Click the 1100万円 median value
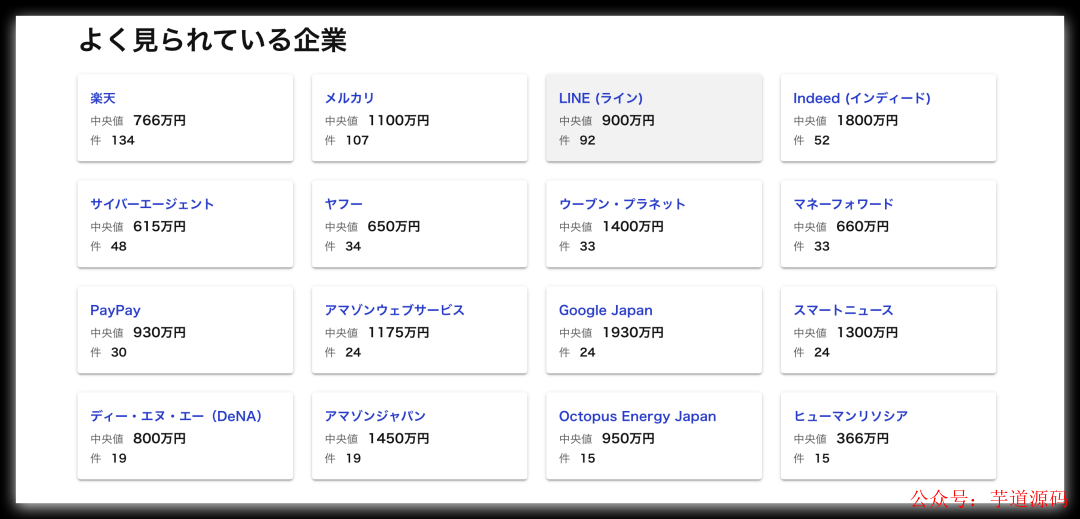1080x519 pixels. click(x=398, y=120)
